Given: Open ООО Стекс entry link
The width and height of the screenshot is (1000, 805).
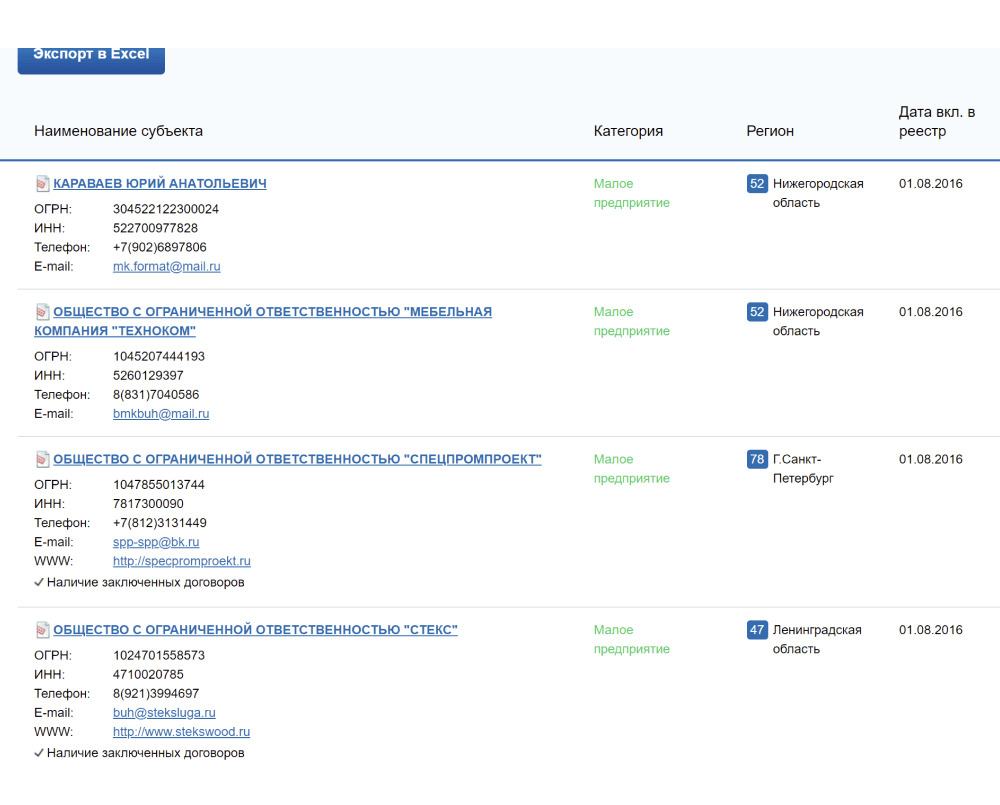Looking at the screenshot, I should (x=255, y=631).
